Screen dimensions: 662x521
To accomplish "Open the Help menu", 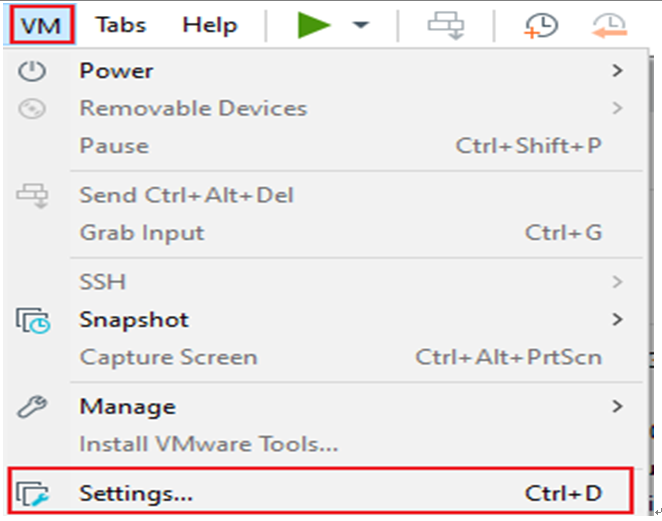I will 210,25.
